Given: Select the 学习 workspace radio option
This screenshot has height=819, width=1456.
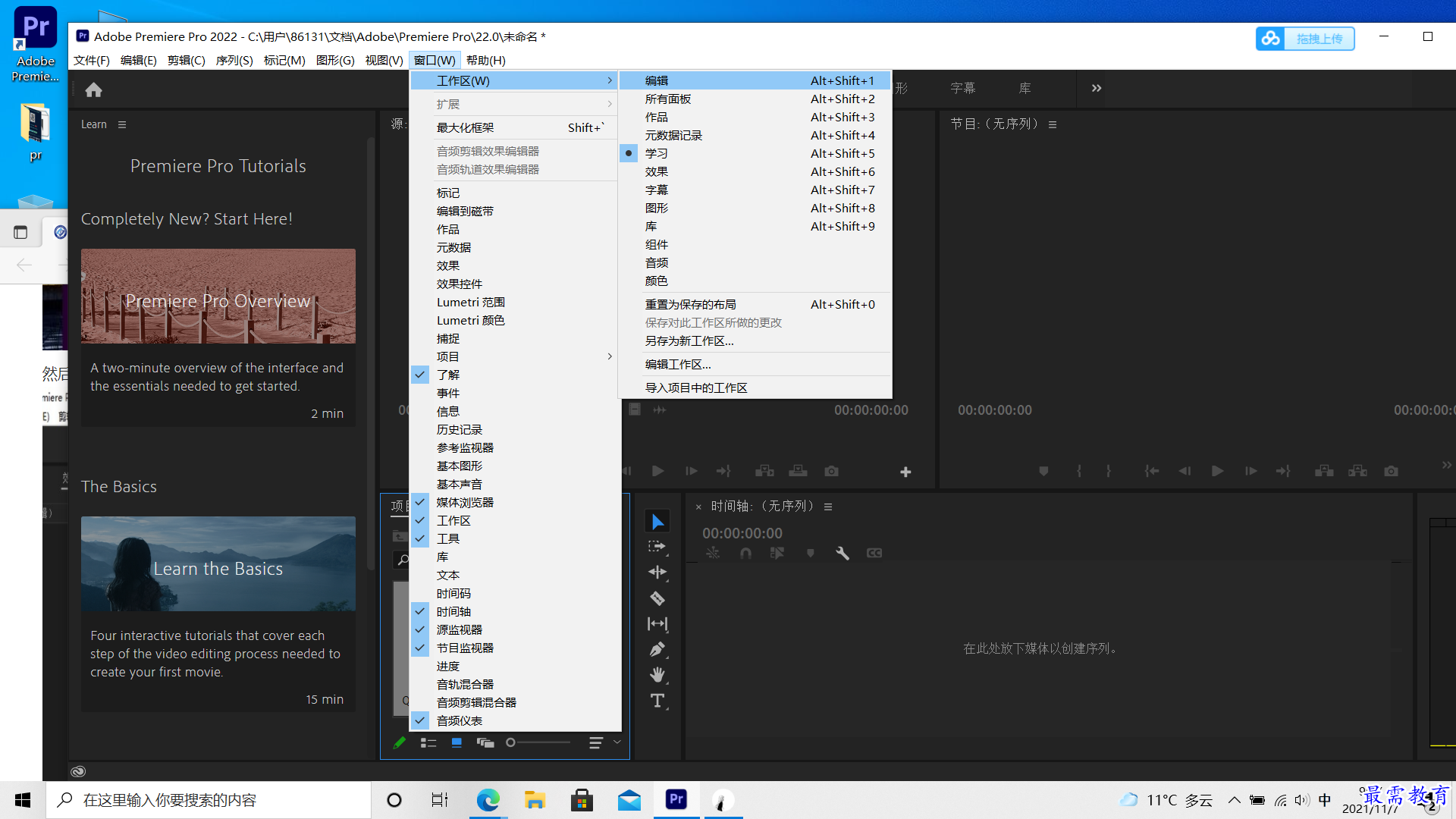Looking at the screenshot, I should [x=629, y=153].
